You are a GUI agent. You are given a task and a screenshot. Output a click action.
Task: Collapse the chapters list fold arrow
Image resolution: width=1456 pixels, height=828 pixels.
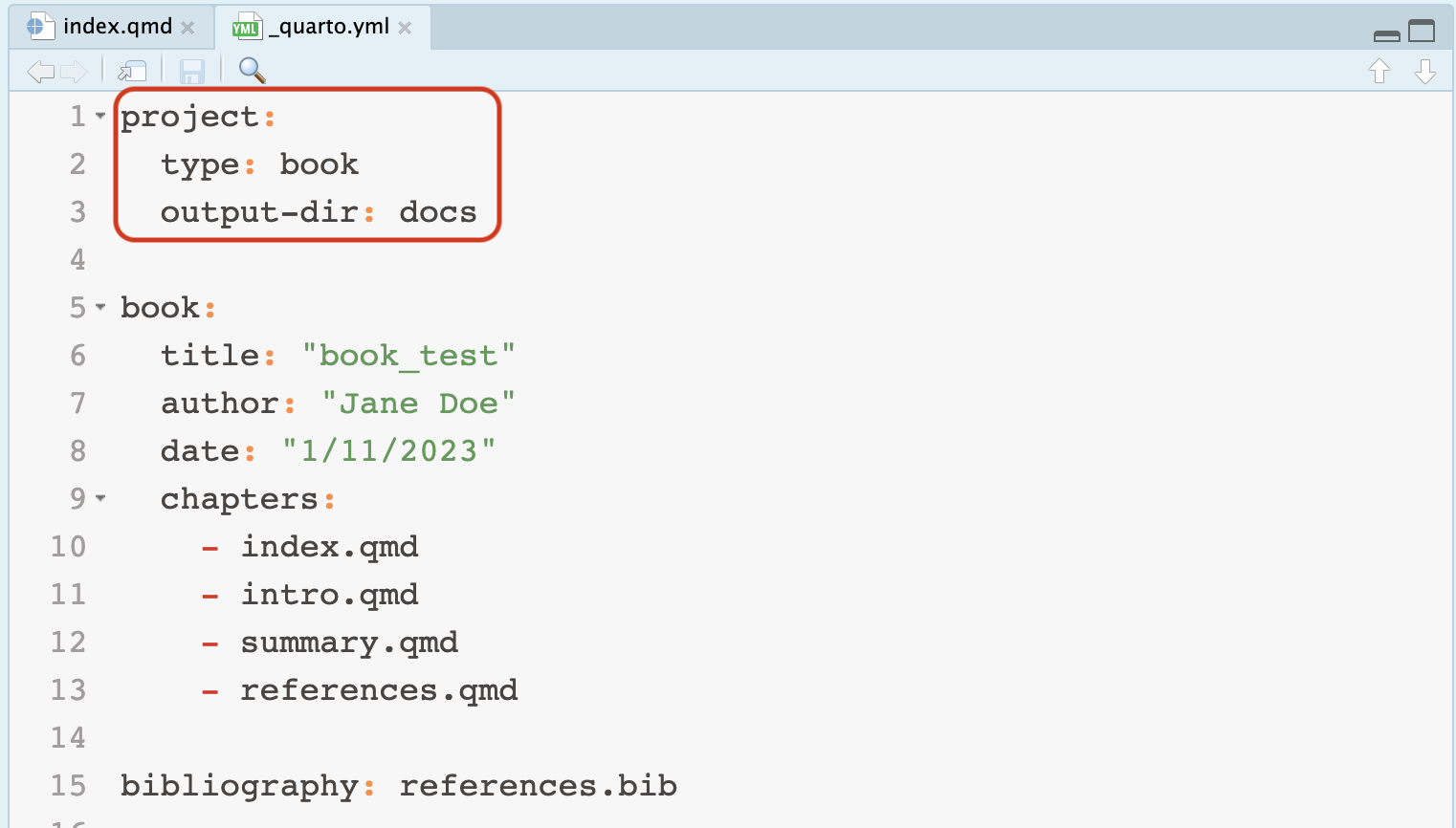(x=100, y=499)
